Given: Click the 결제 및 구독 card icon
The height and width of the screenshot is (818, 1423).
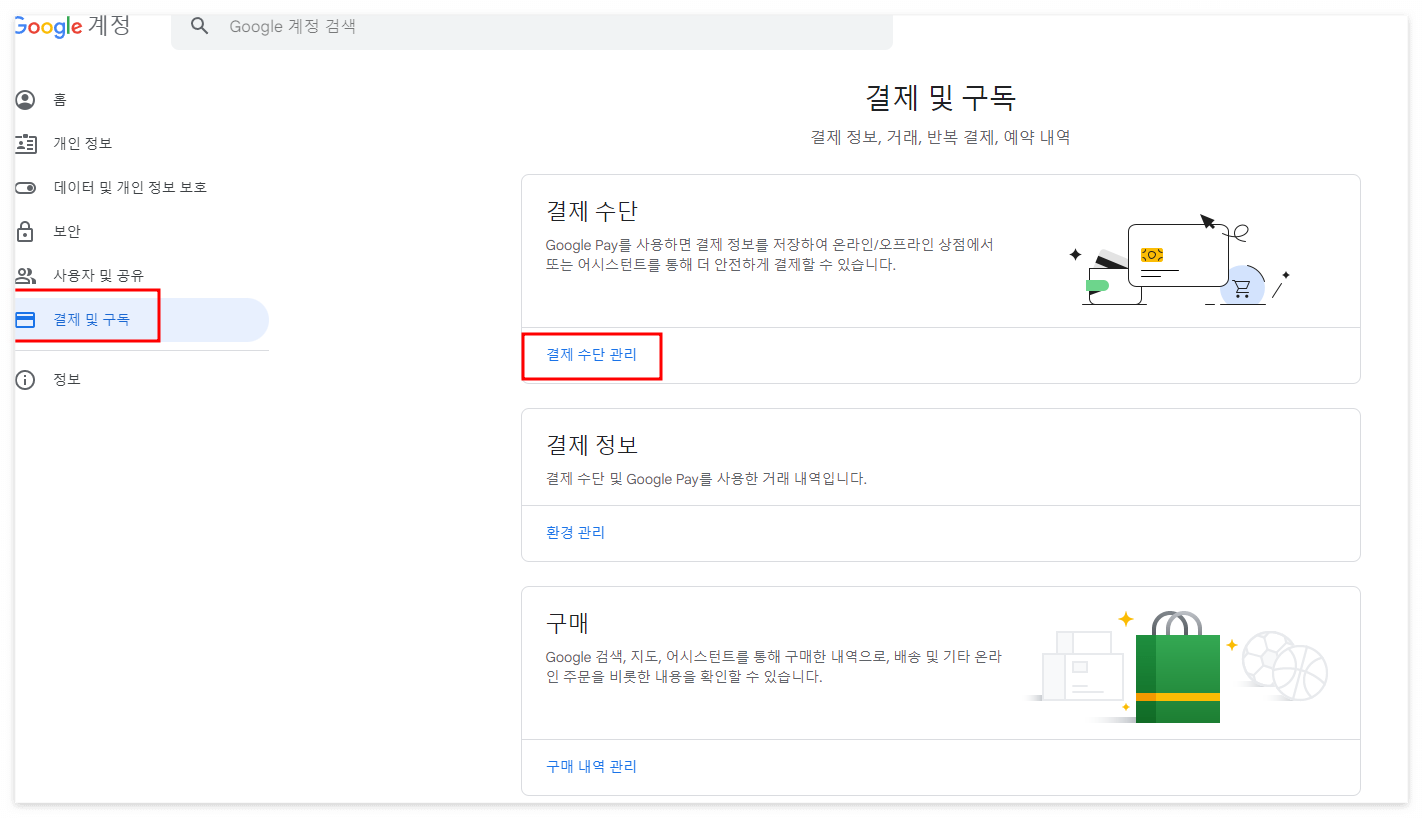Looking at the screenshot, I should pyautogui.click(x=25, y=320).
